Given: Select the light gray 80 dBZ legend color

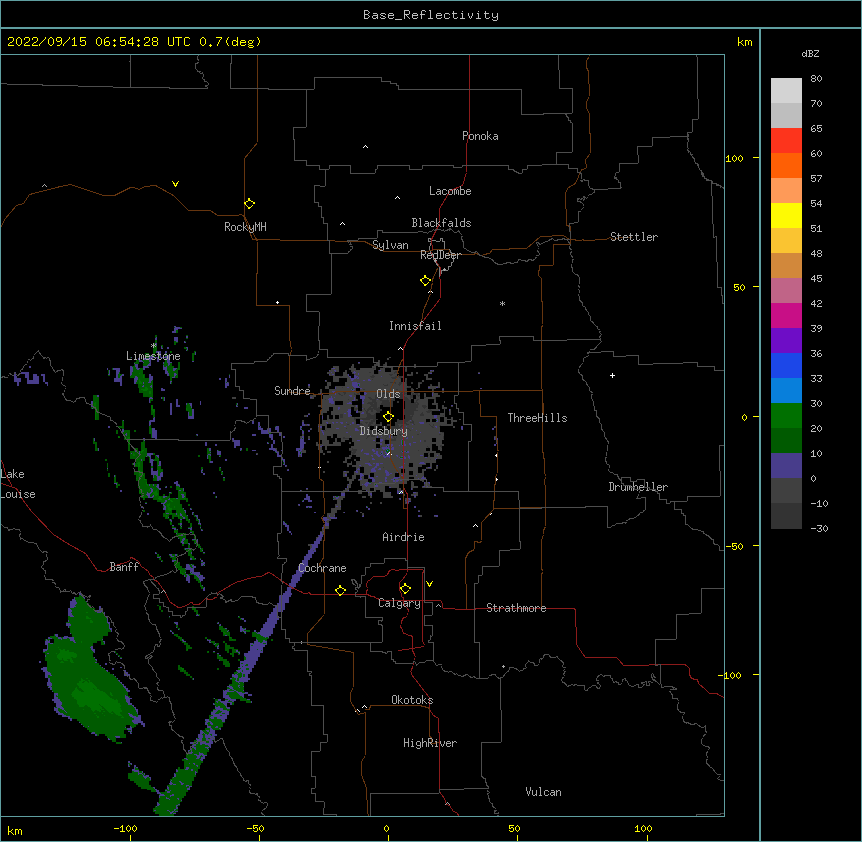Looking at the screenshot, I should coord(786,91).
